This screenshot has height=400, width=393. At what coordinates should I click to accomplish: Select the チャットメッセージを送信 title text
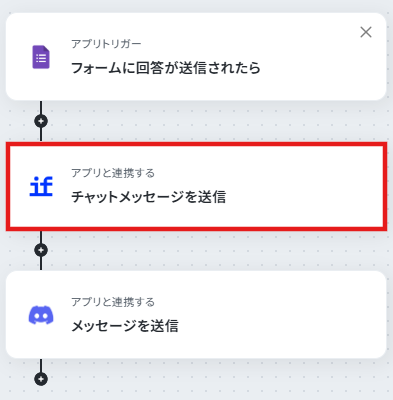click(149, 197)
